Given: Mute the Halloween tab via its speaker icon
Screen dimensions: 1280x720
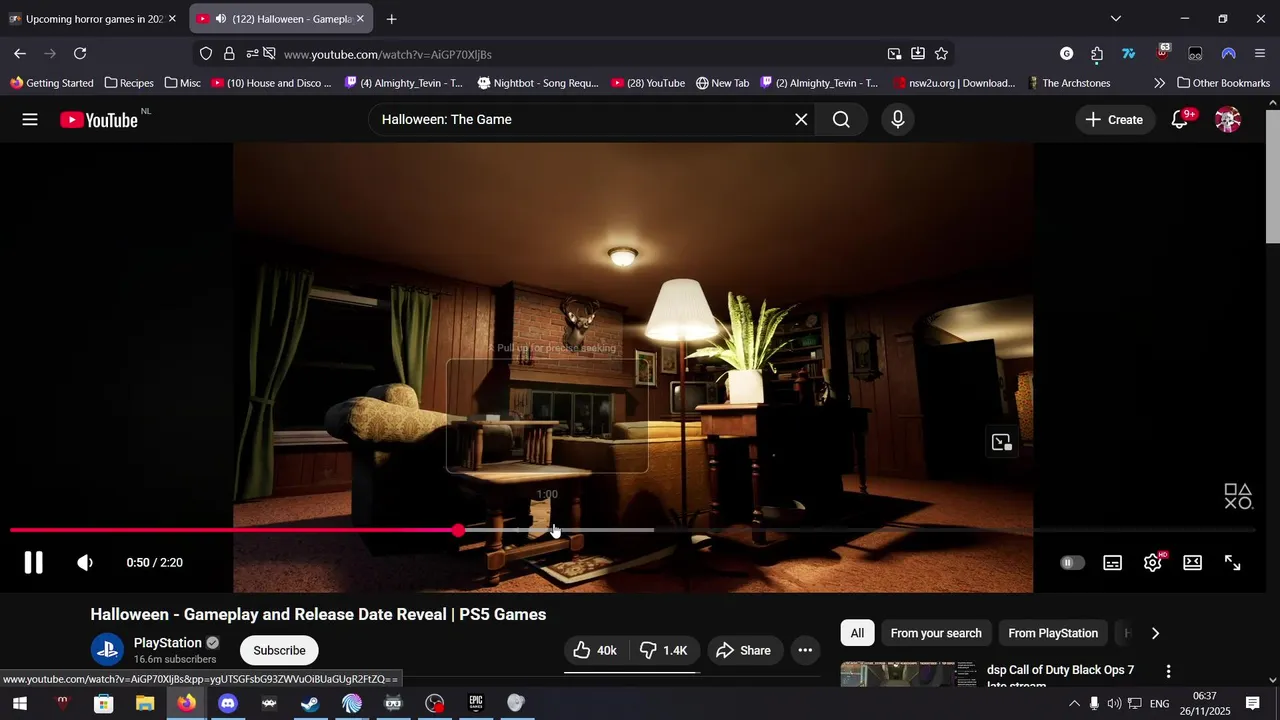Looking at the screenshot, I should pos(221,19).
